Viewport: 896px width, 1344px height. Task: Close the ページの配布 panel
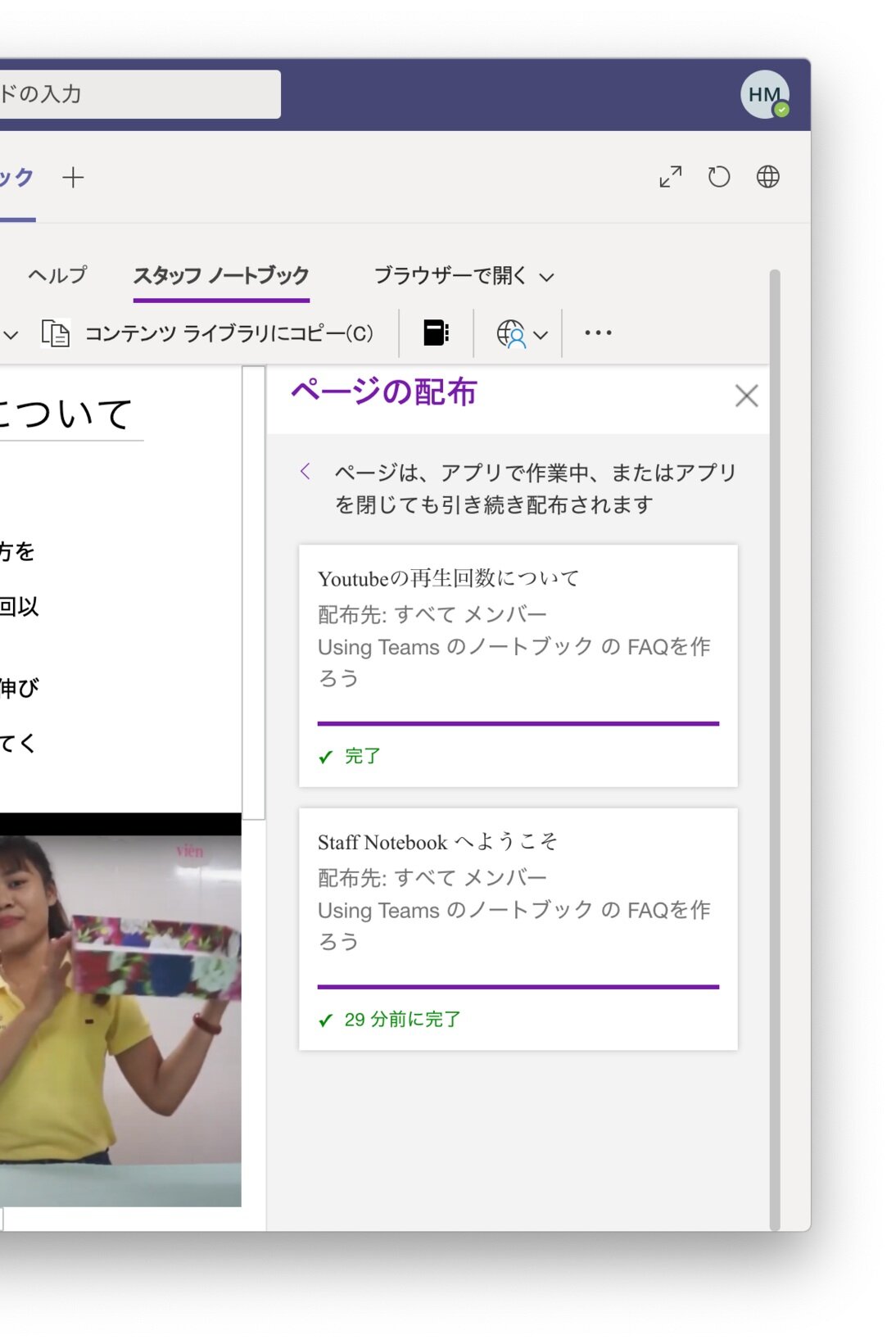click(746, 396)
